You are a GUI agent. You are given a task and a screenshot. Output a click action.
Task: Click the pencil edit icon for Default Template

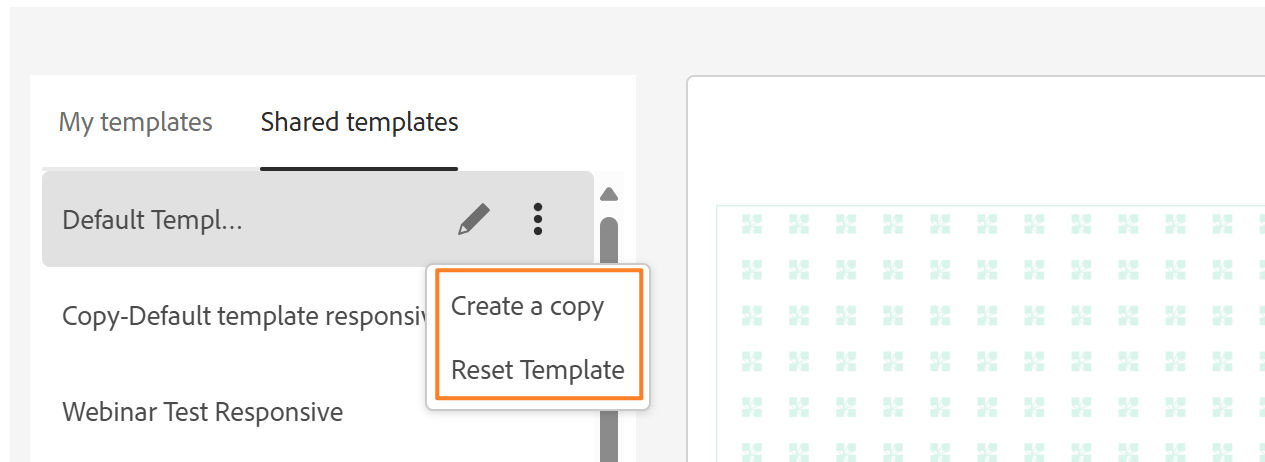[x=474, y=219]
